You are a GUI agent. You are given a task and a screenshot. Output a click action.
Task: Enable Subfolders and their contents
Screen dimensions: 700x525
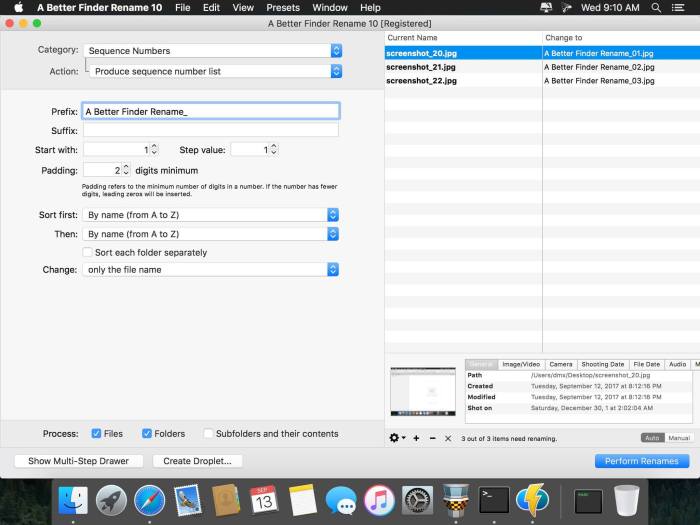pos(208,434)
